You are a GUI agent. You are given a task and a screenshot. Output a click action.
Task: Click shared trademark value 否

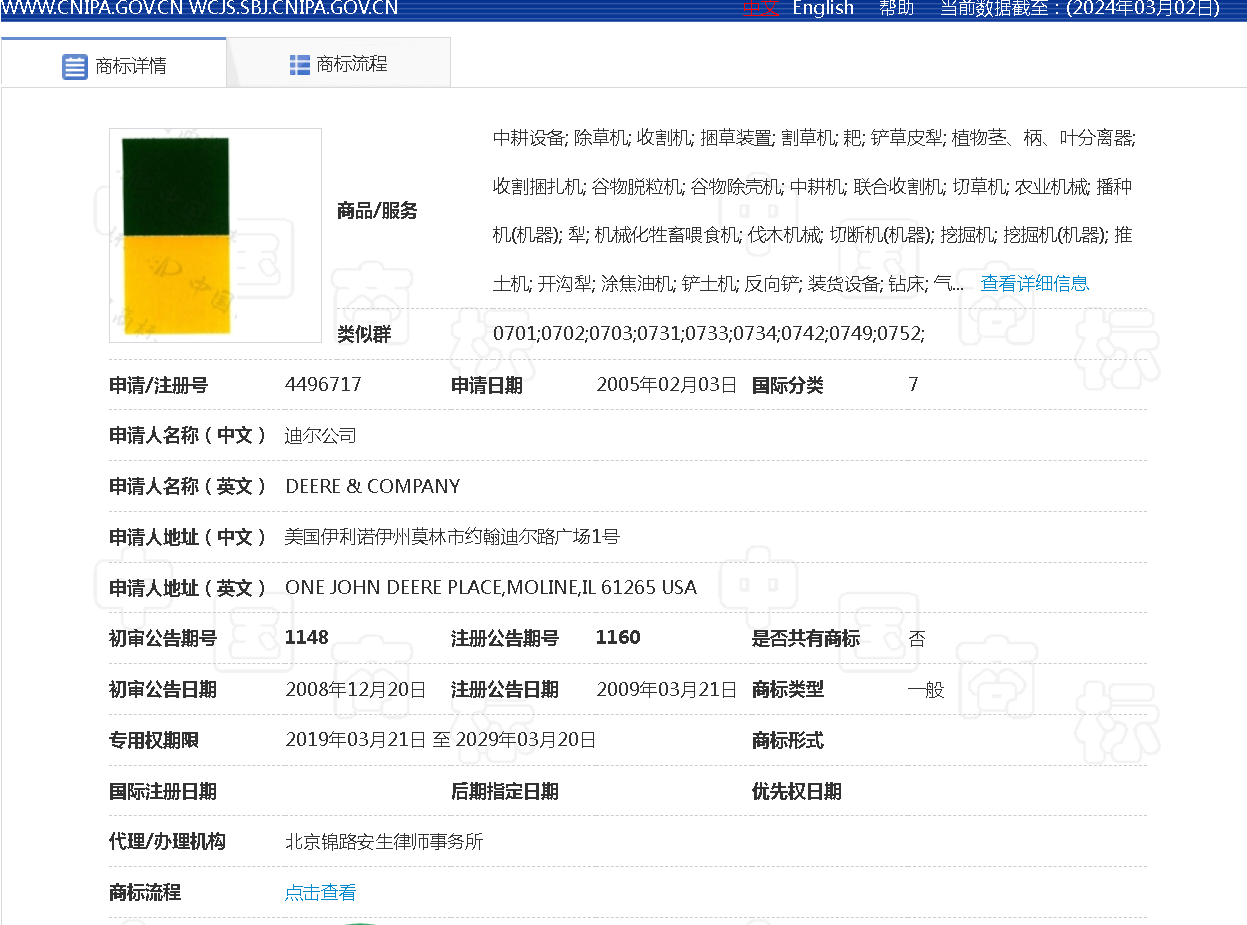pos(916,639)
